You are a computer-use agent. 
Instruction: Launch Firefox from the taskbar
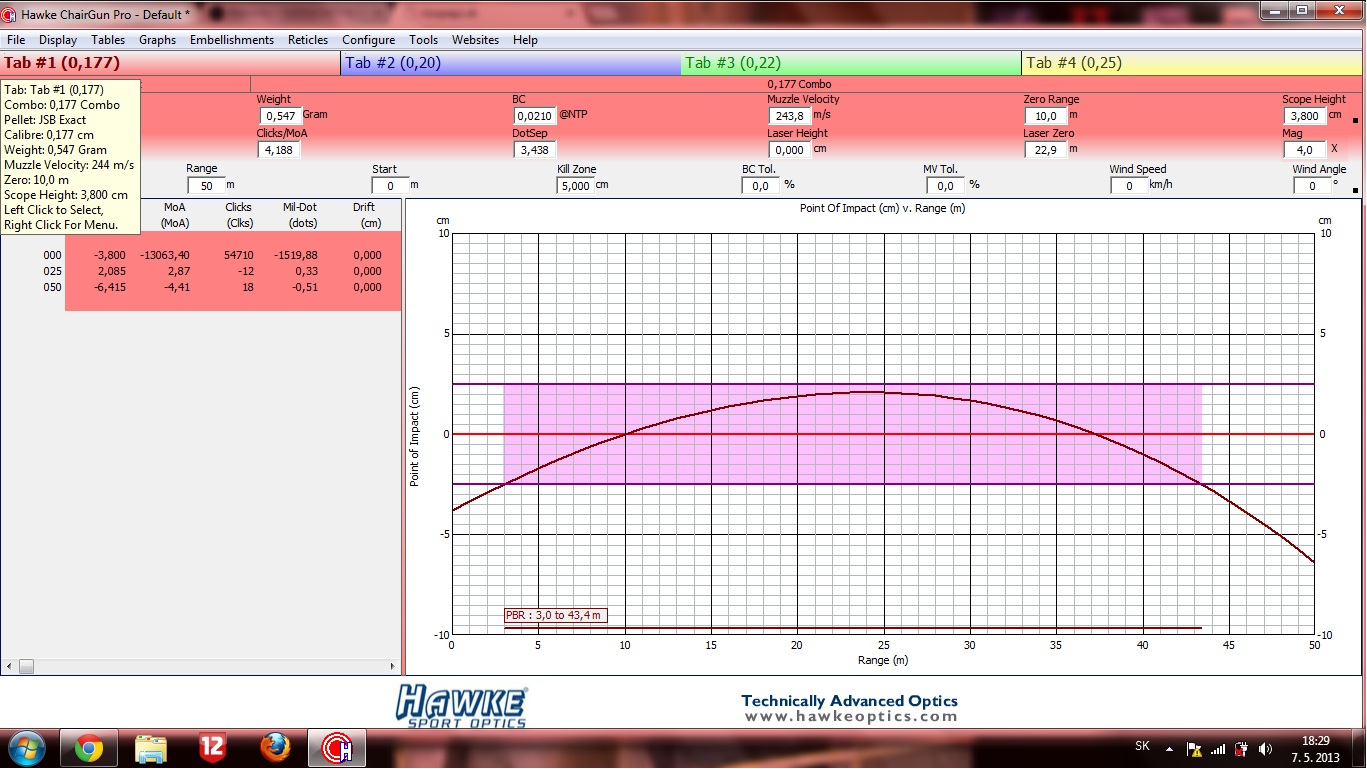pos(274,748)
